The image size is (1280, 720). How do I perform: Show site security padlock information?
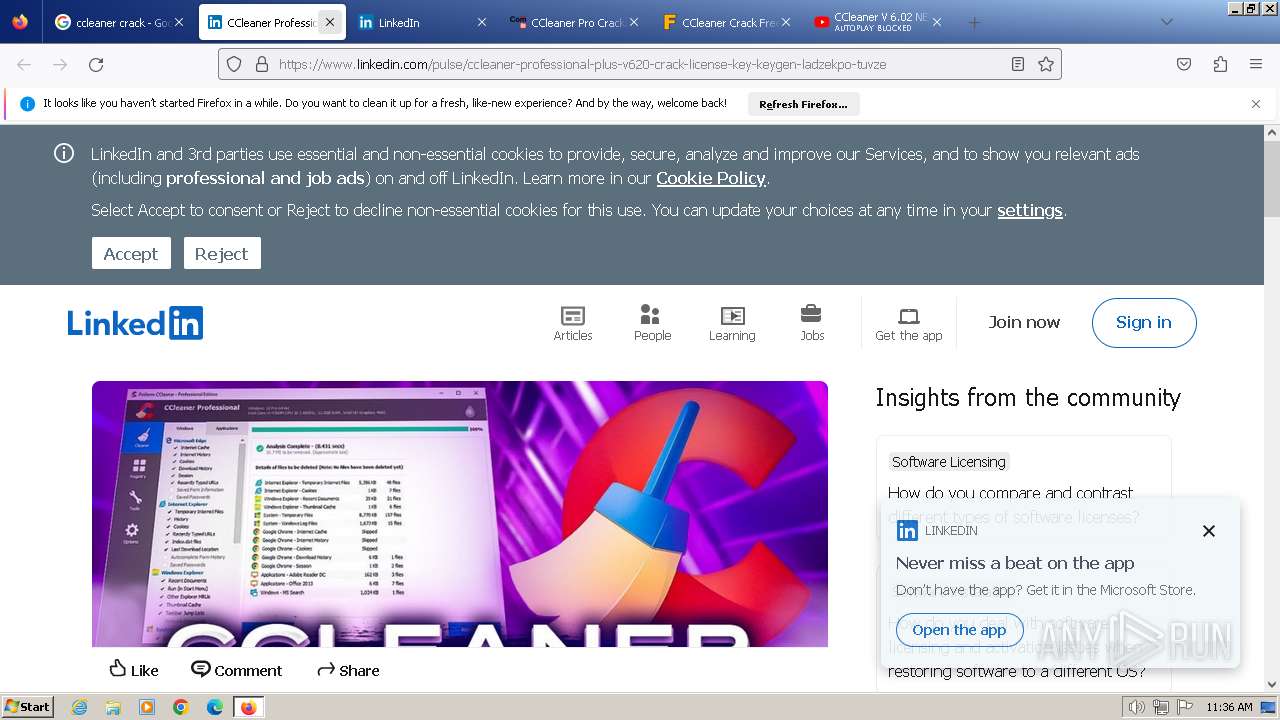pyautogui.click(x=262, y=64)
